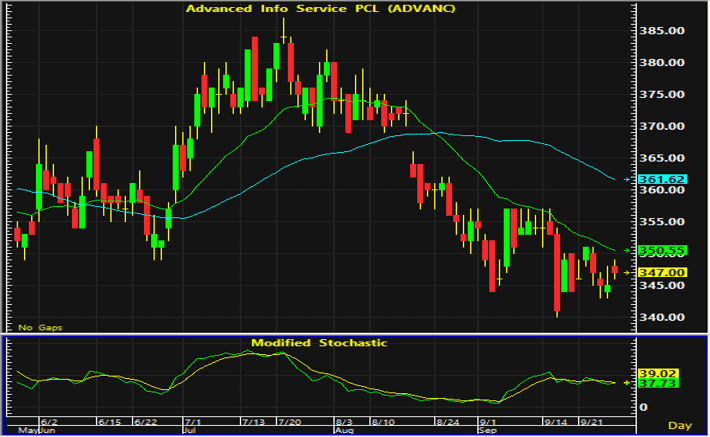Click the 375.00 price axis label

click(x=662, y=94)
